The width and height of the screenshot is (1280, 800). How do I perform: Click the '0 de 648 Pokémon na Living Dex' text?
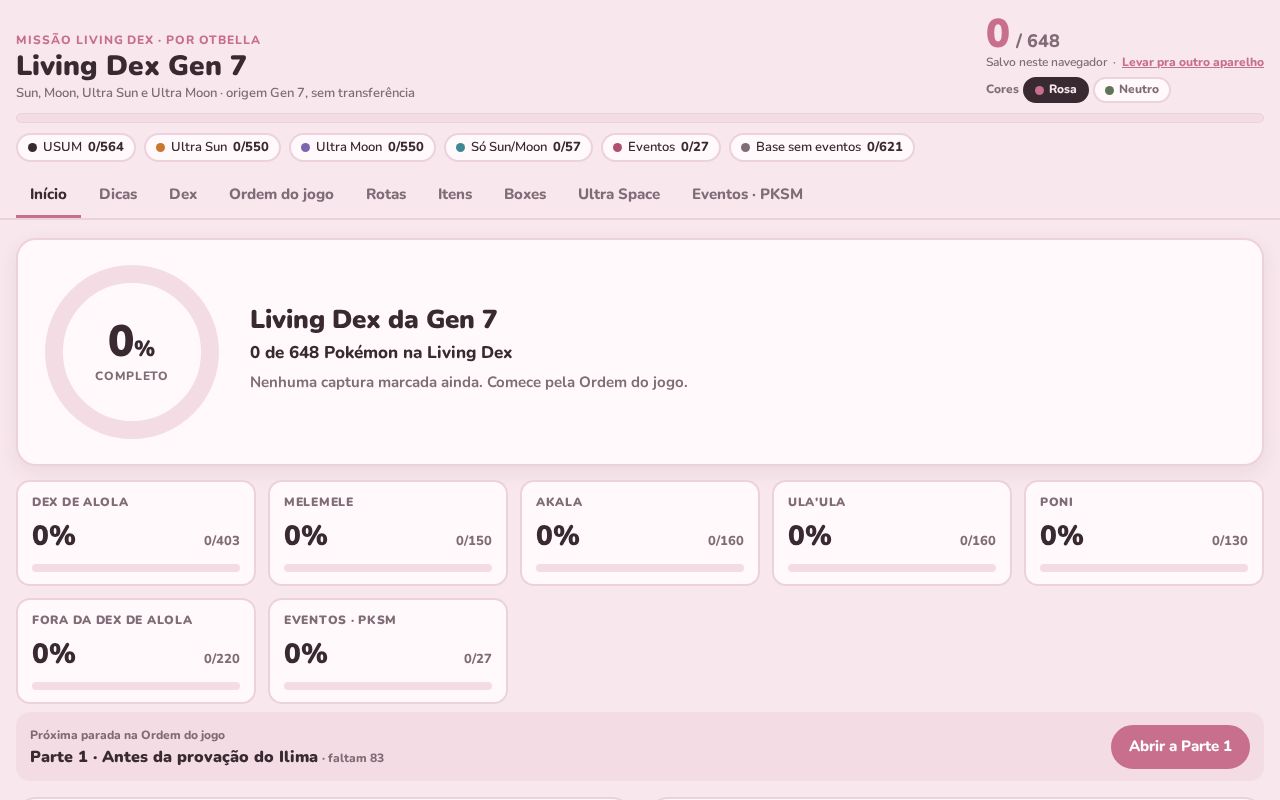point(381,352)
